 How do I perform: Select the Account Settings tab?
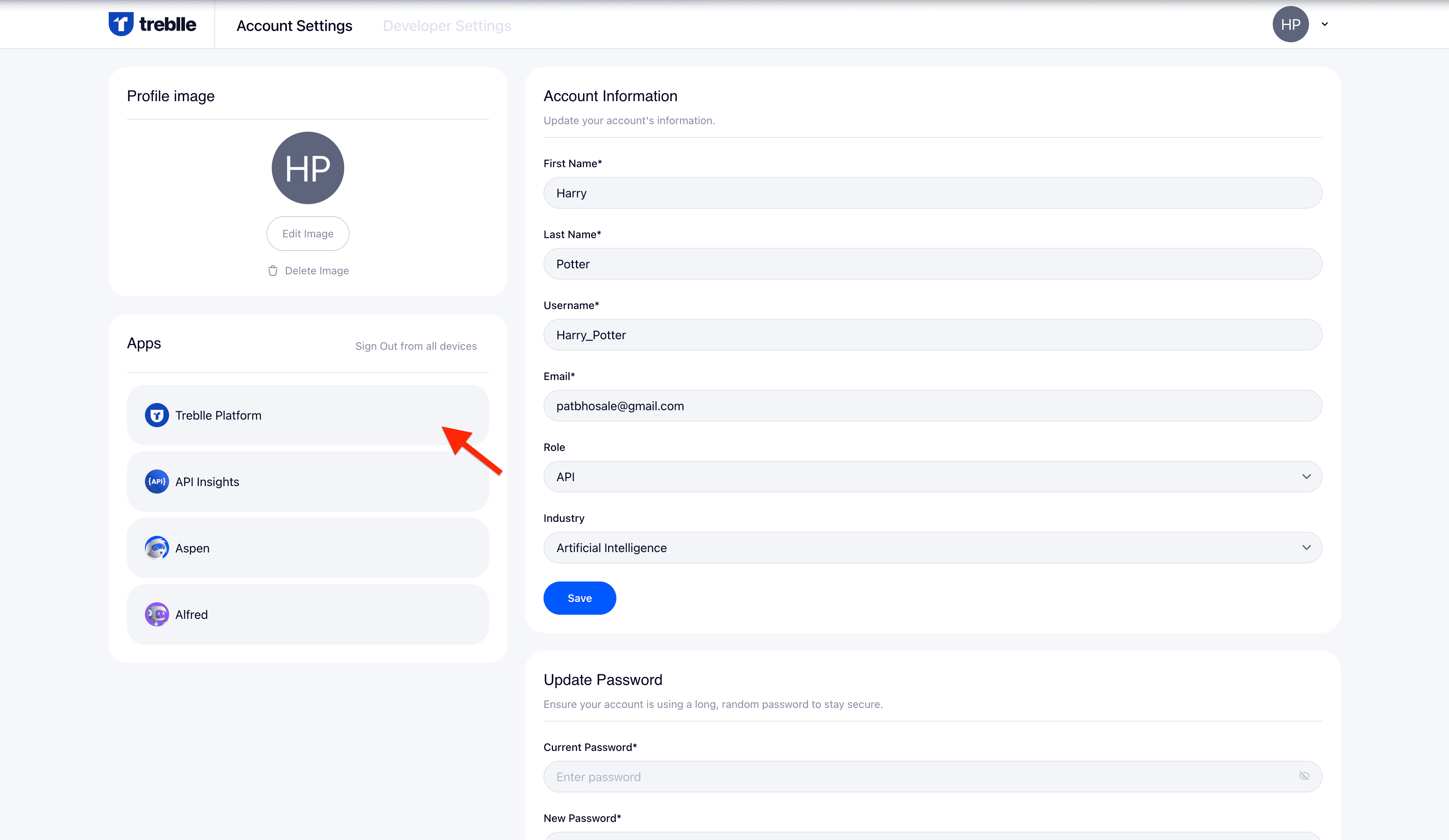tap(294, 25)
